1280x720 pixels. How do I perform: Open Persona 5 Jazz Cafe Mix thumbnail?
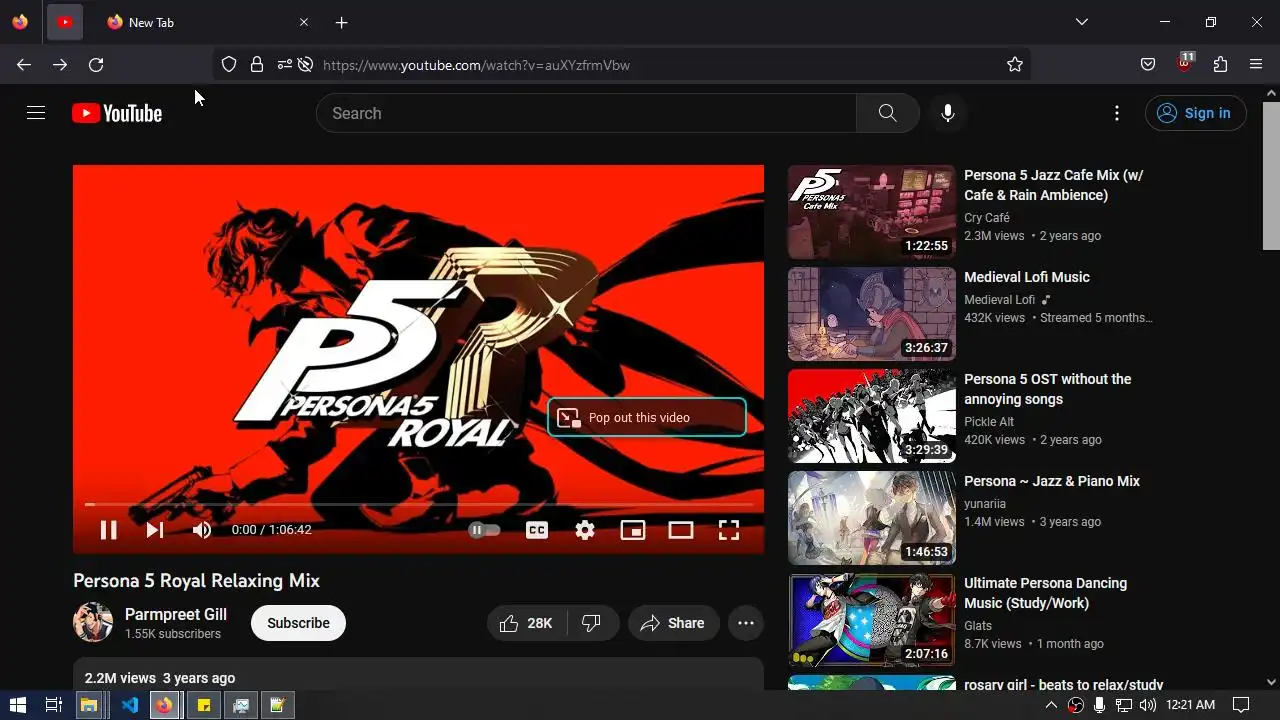tap(872, 212)
